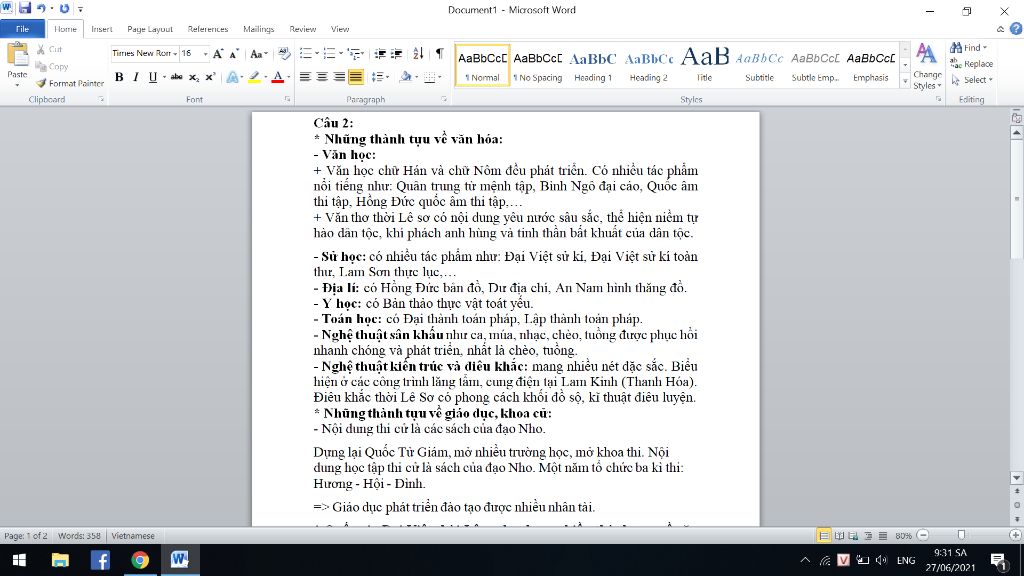Center the paragraph text
Image resolution: width=1024 pixels, height=576 pixels.
pos(322,77)
